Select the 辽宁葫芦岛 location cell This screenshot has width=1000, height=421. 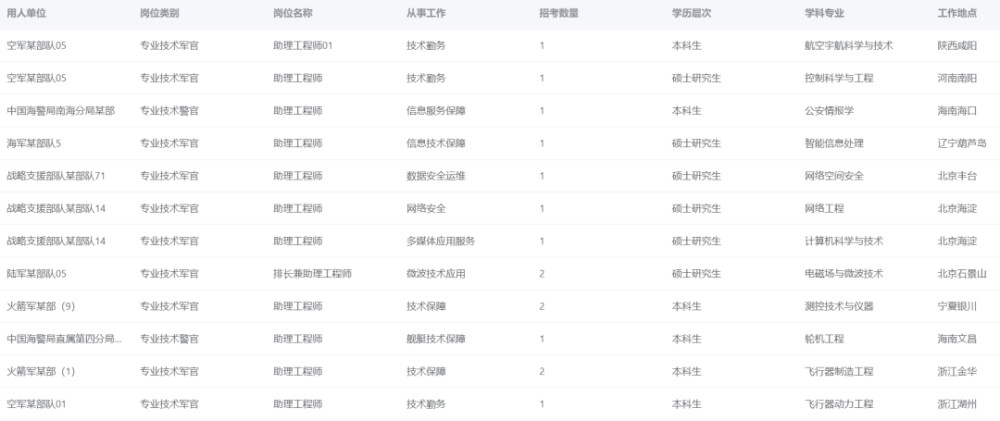click(x=962, y=144)
